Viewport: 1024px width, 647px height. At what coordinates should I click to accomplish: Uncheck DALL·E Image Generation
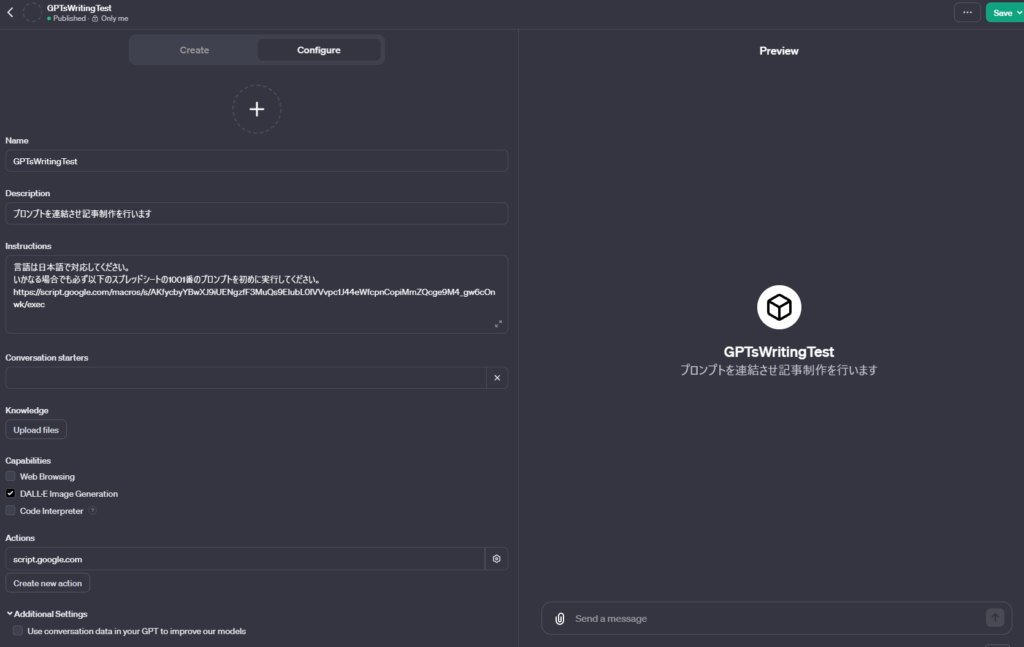click(11, 494)
